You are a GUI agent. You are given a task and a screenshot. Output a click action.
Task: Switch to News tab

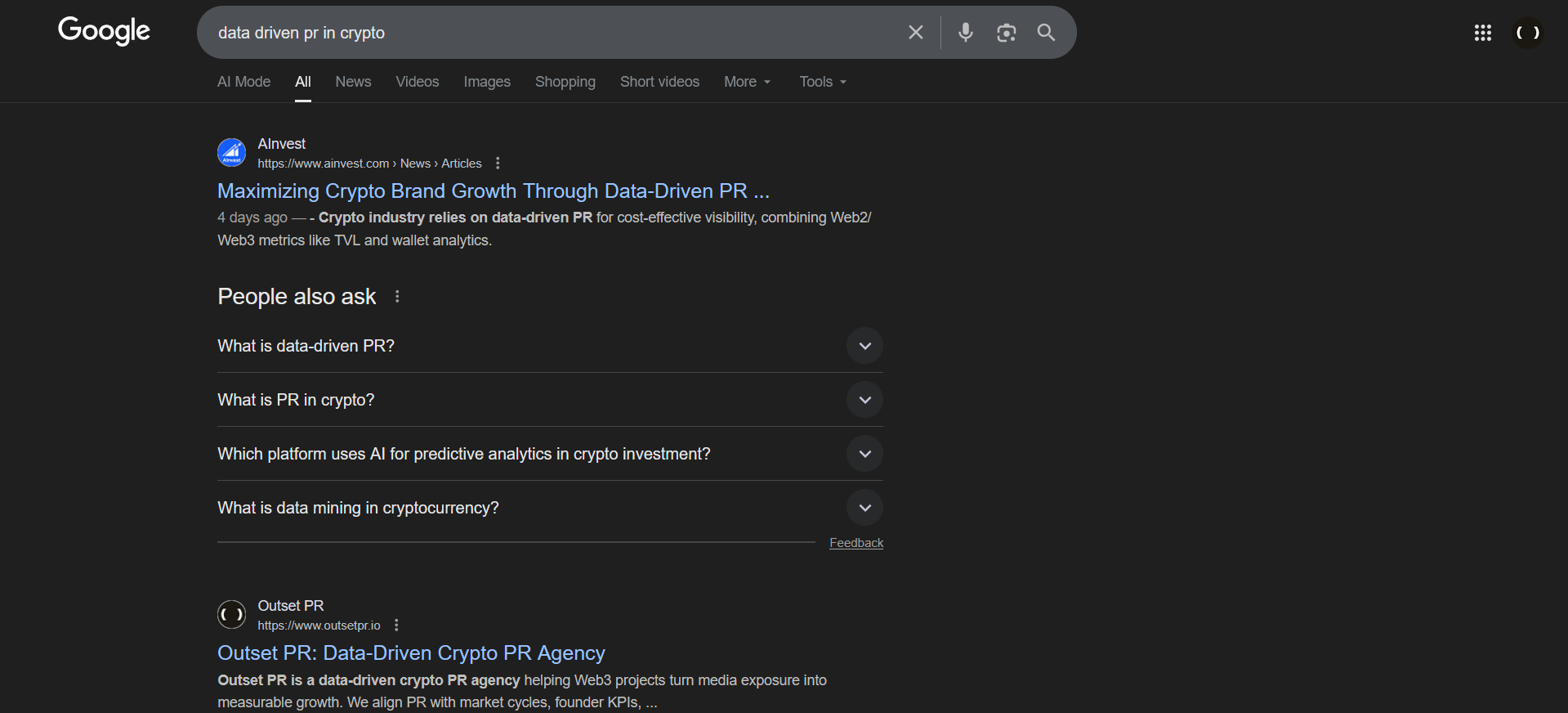tap(353, 82)
